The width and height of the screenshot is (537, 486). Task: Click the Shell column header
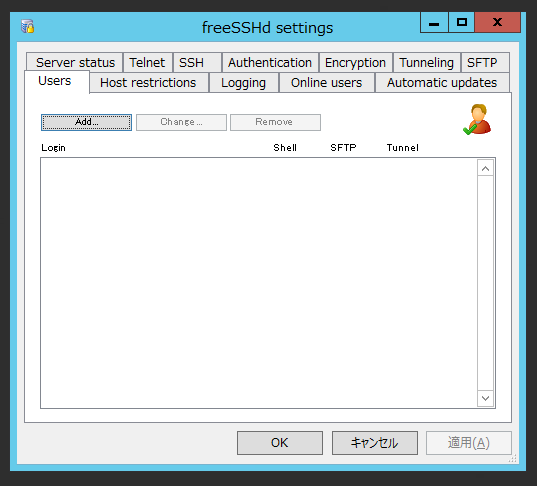285,148
